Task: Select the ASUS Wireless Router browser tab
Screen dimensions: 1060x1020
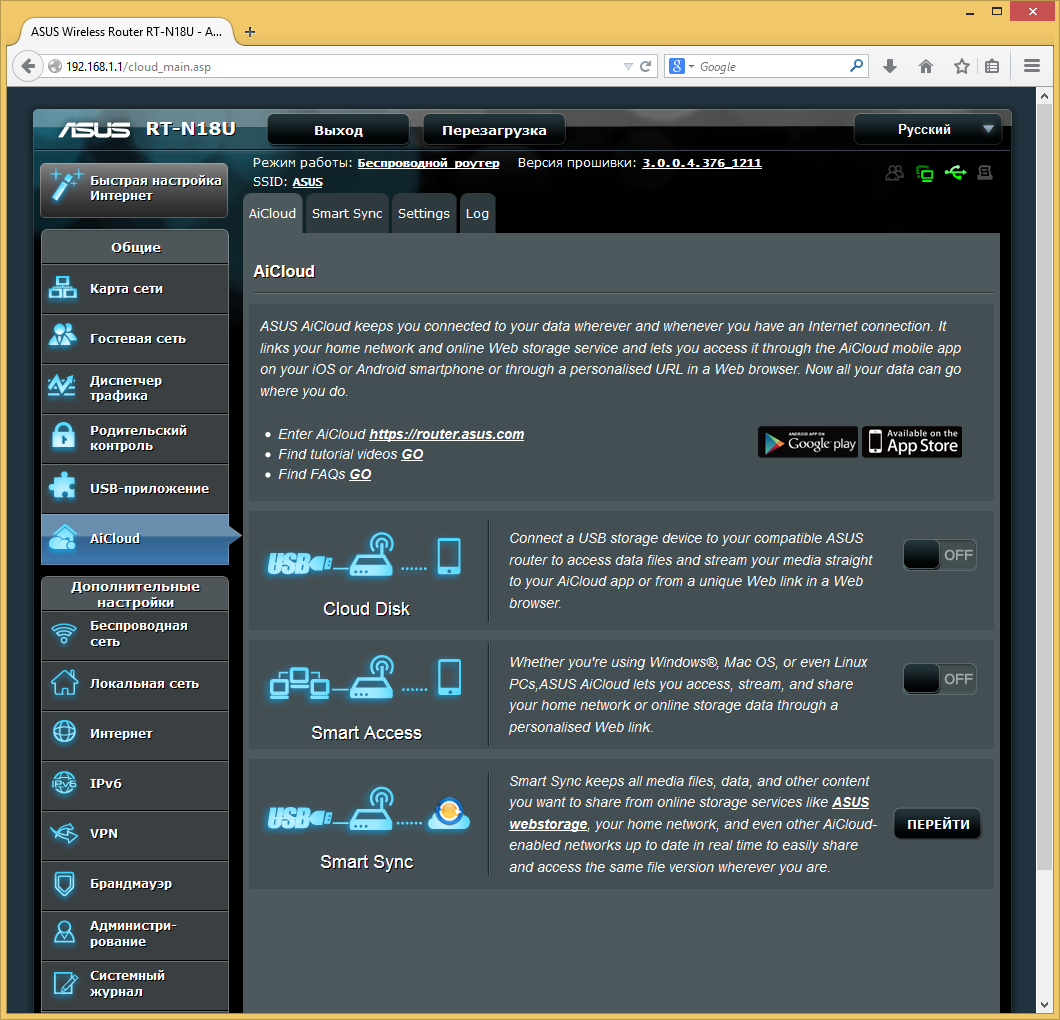Action: tap(126, 32)
